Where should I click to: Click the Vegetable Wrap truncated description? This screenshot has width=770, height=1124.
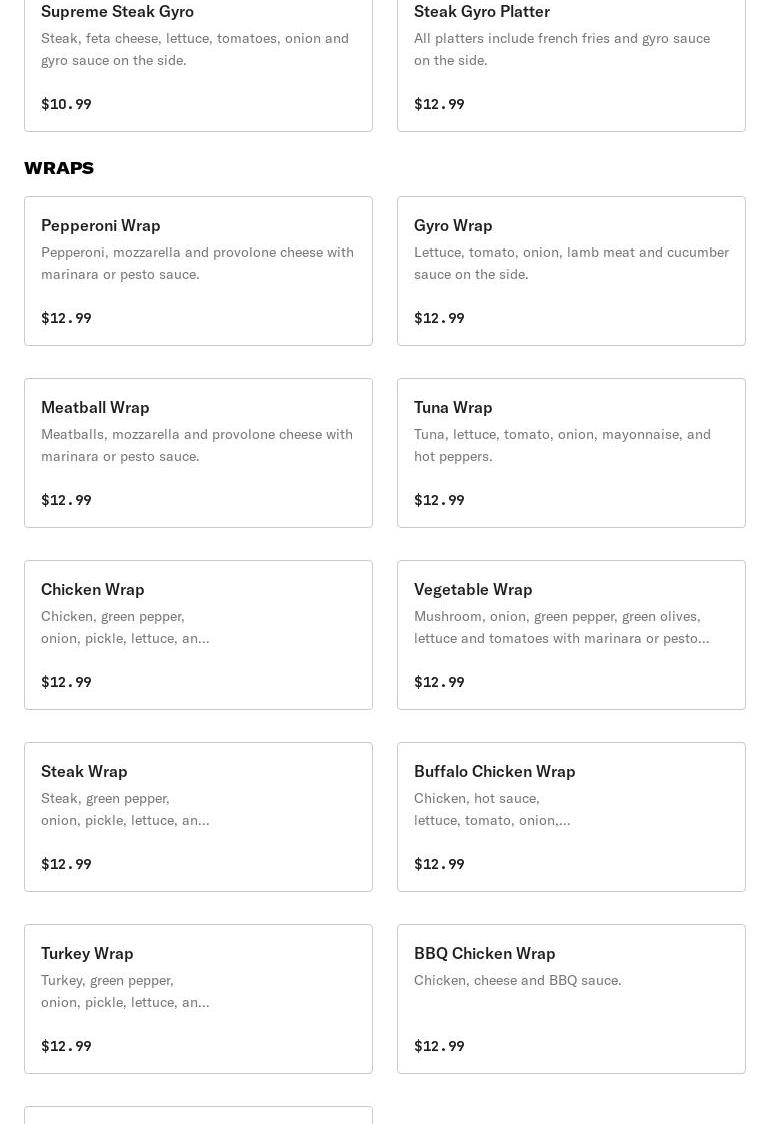point(561,627)
